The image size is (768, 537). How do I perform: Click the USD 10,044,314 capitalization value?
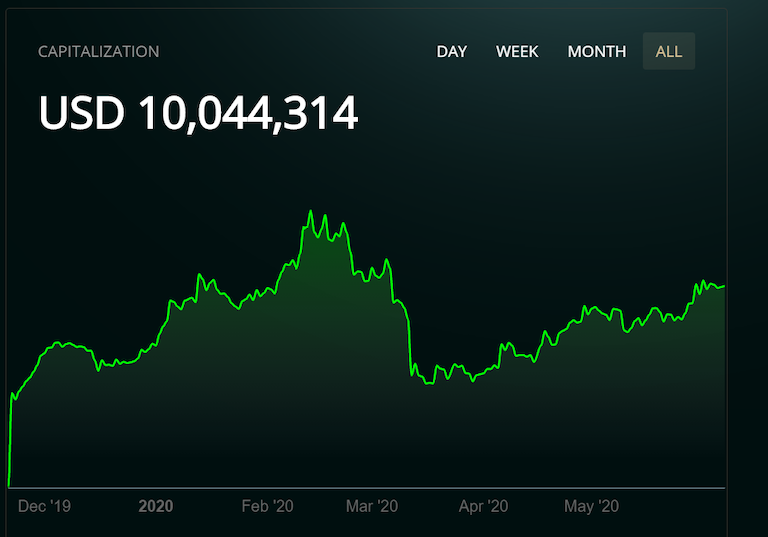click(198, 113)
